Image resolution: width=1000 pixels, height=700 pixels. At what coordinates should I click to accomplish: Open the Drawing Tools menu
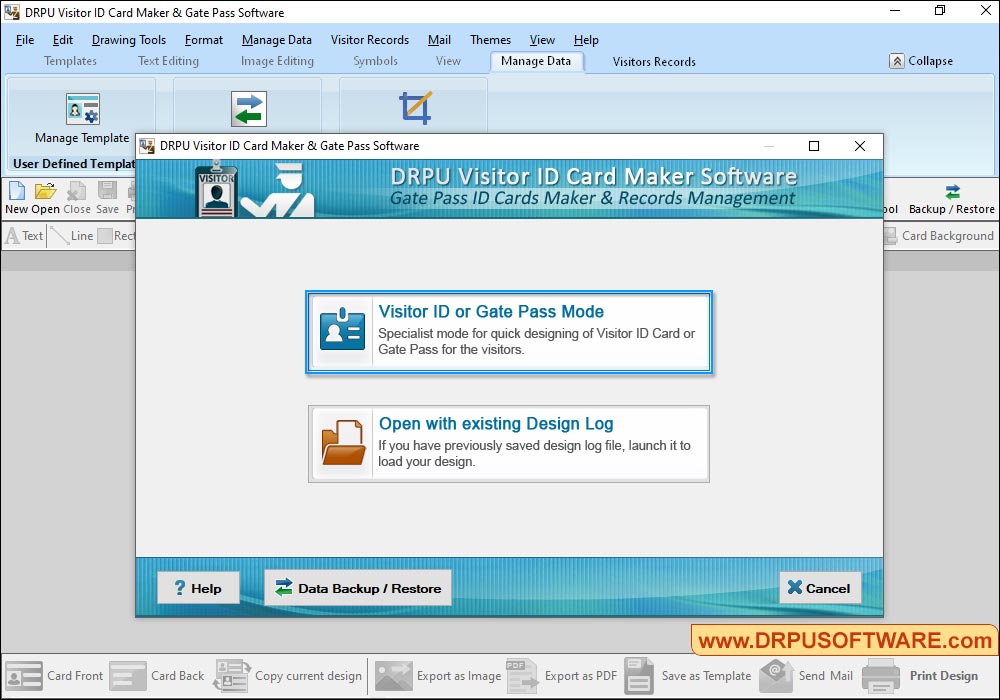click(x=129, y=40)
